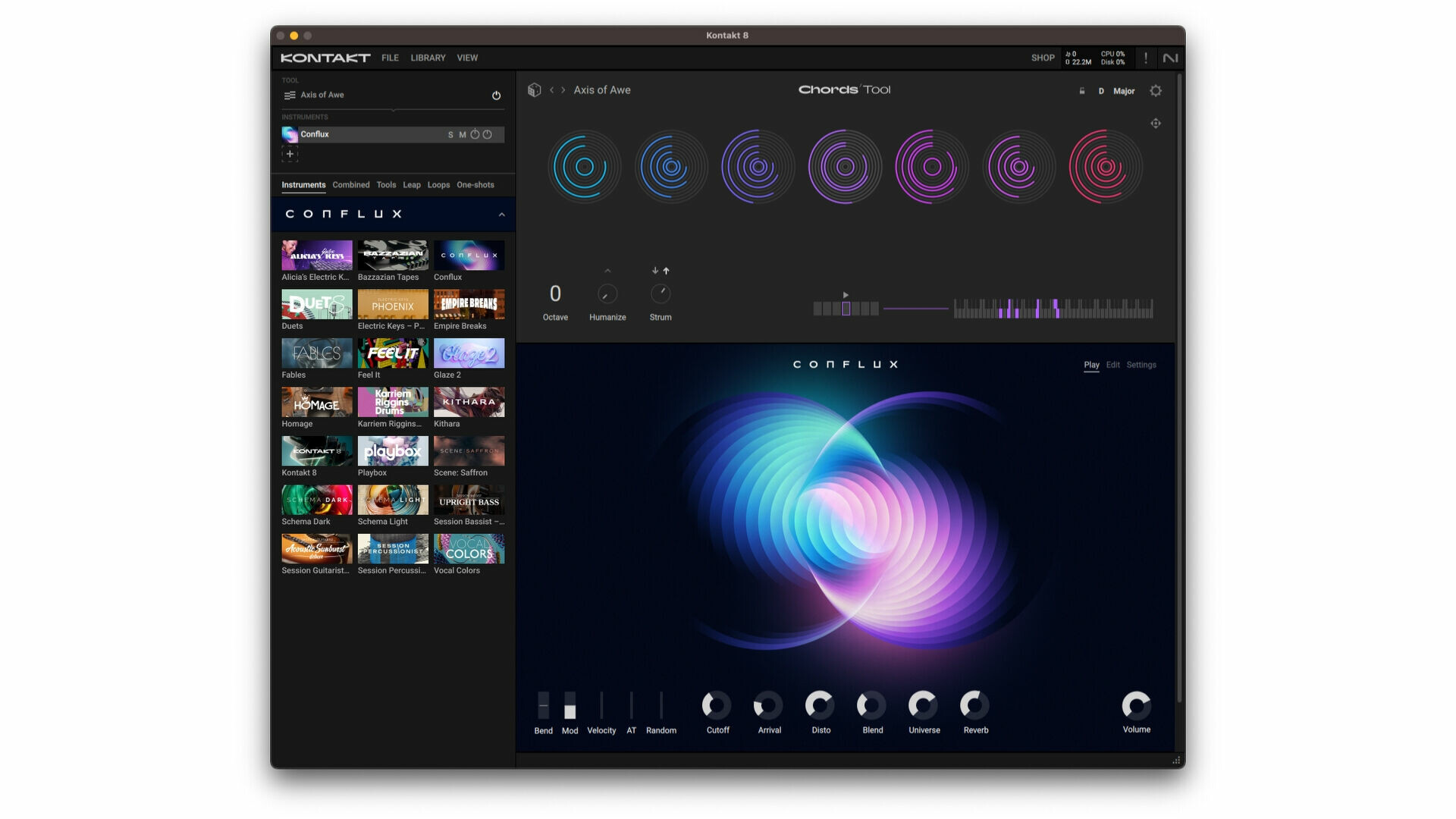Toggle the first power icon on the Conflux row

pyautogui.click(x=475, y=134)
